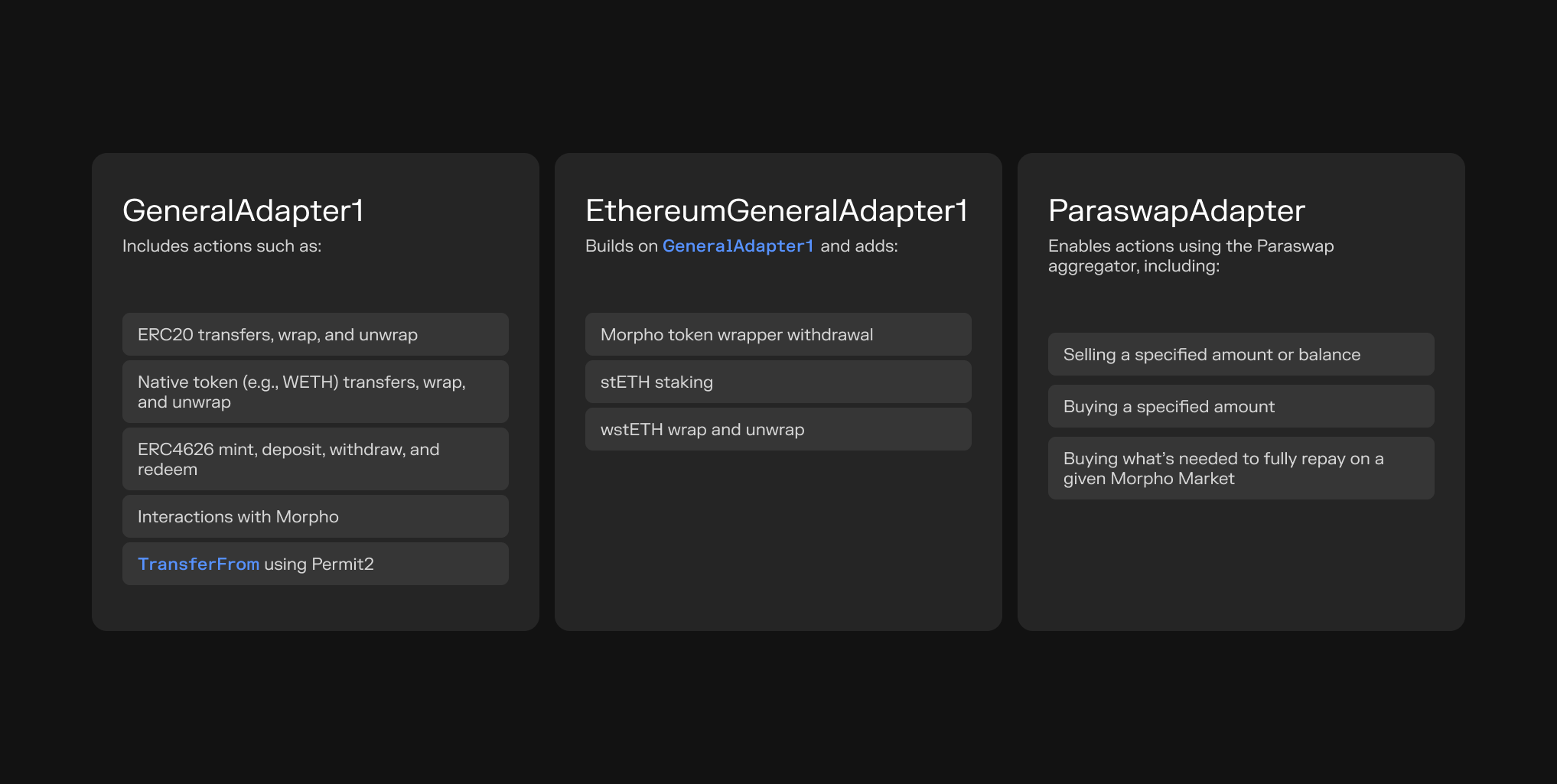Click the 'Builds on' text in middle card
This screenshot has height=784, width=1557.
621,246
